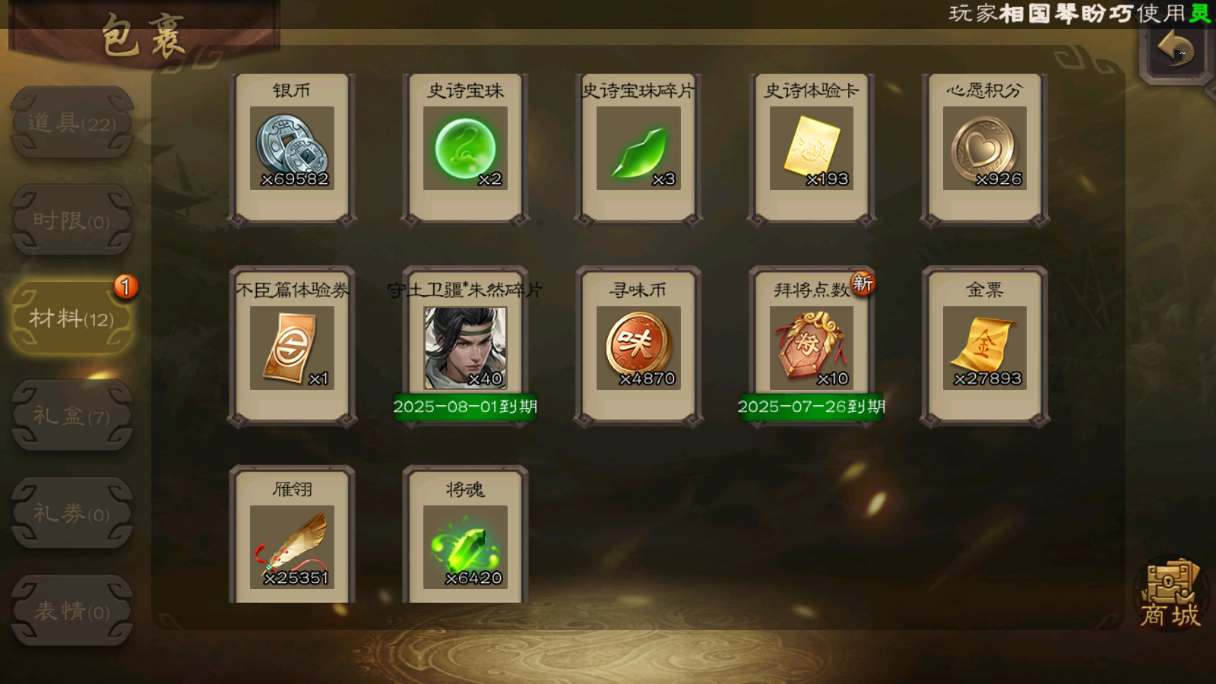The width and height of the screenshot is (1216, 684).
Task: Open the green 史诗宝珠 orb item
Action: tap(465, 148)
